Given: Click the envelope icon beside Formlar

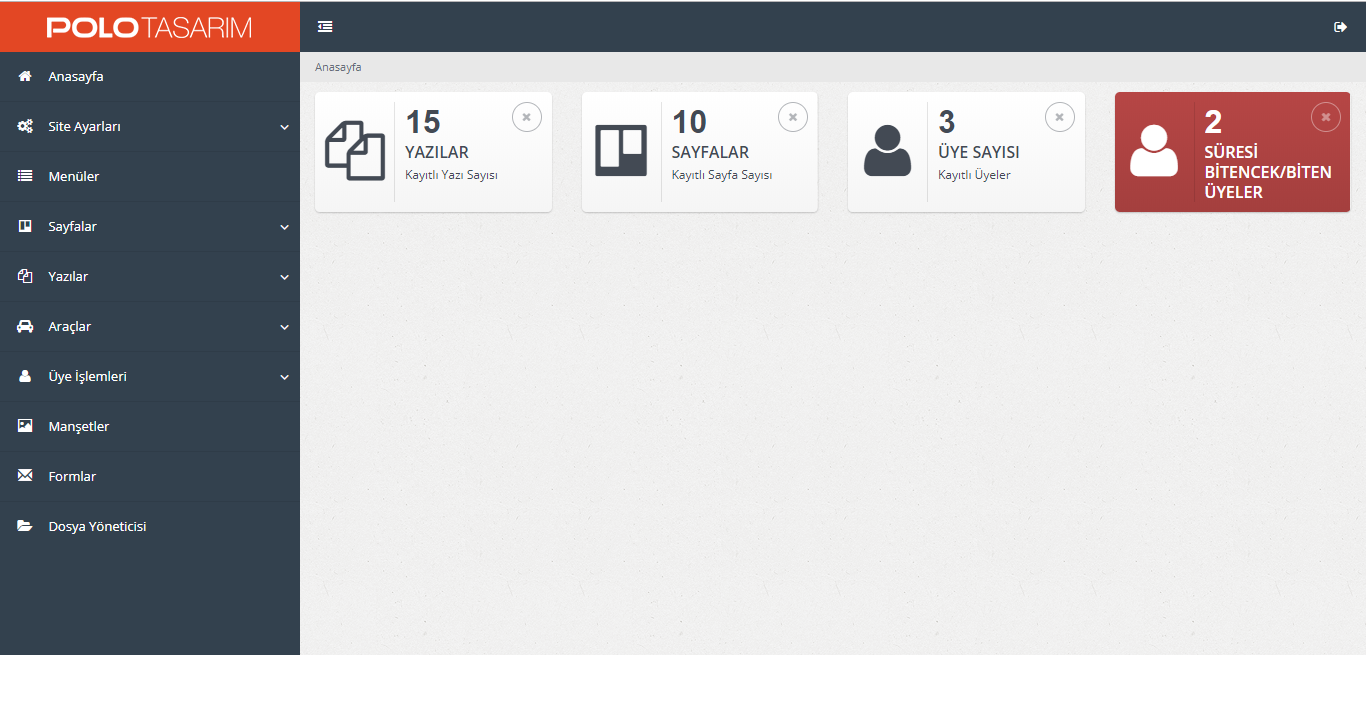Looking at the screenshot, I should tap(25, 476).
